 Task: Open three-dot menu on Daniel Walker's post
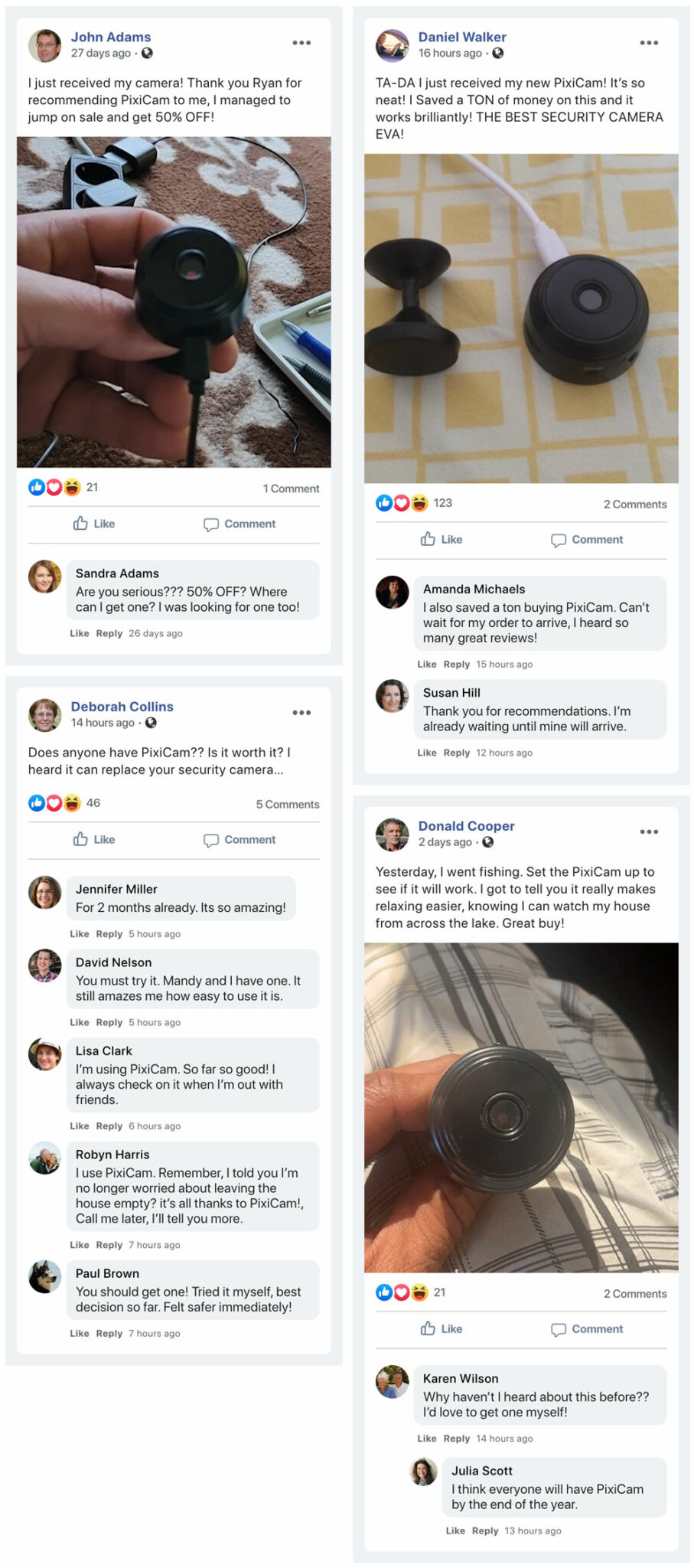649,43
